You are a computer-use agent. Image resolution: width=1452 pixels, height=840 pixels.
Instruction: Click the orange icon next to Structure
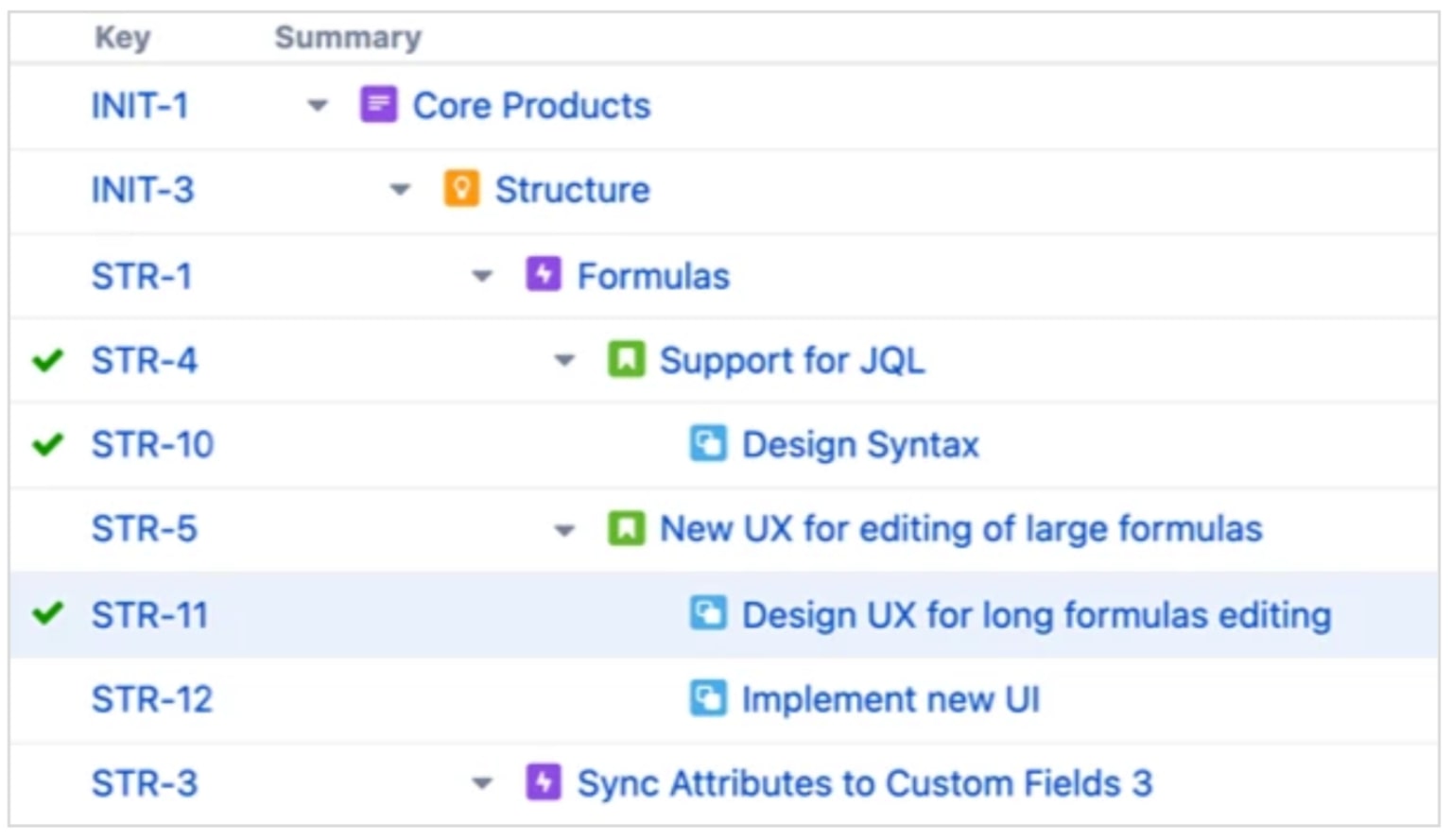[461, 189]
